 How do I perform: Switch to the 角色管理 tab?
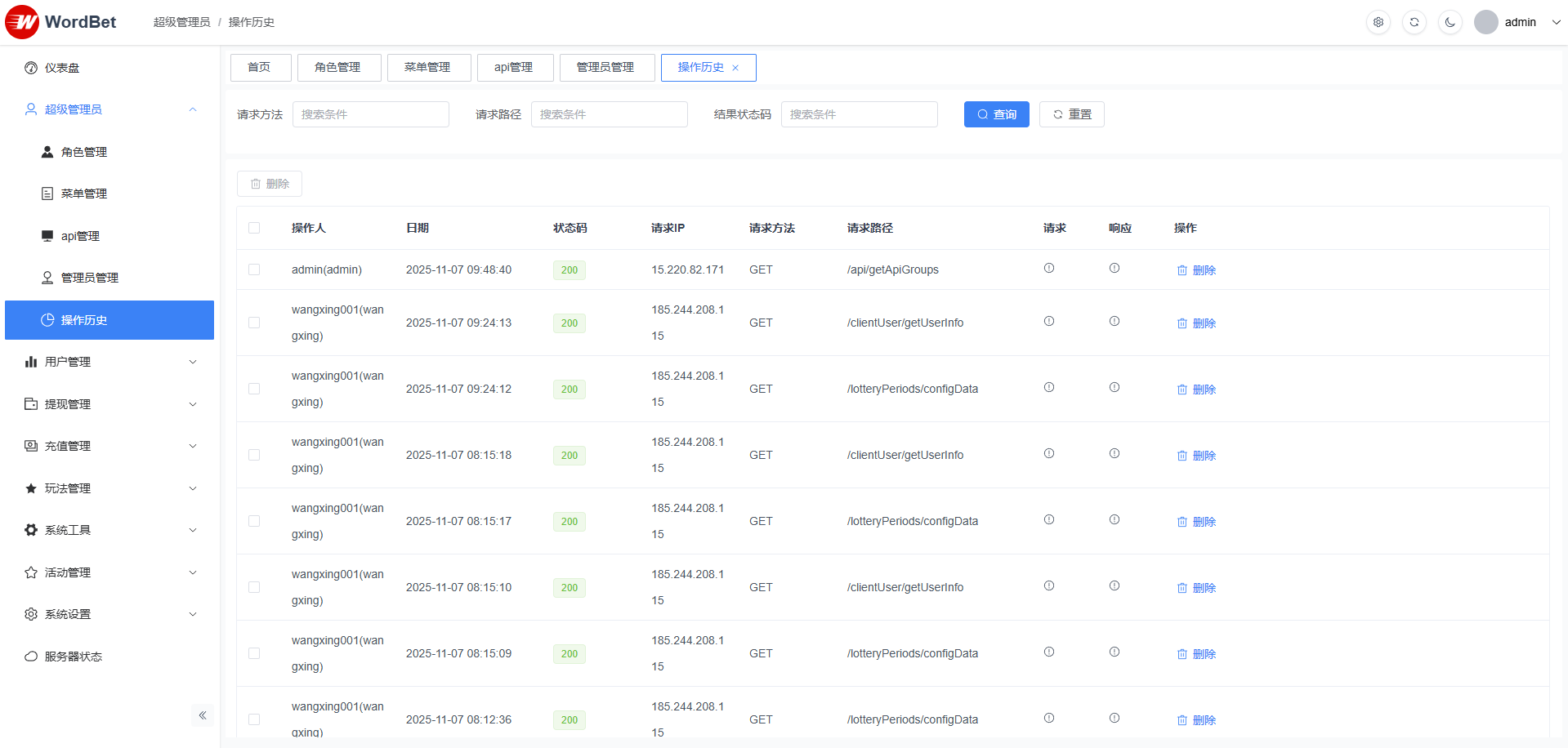point(337,68)
